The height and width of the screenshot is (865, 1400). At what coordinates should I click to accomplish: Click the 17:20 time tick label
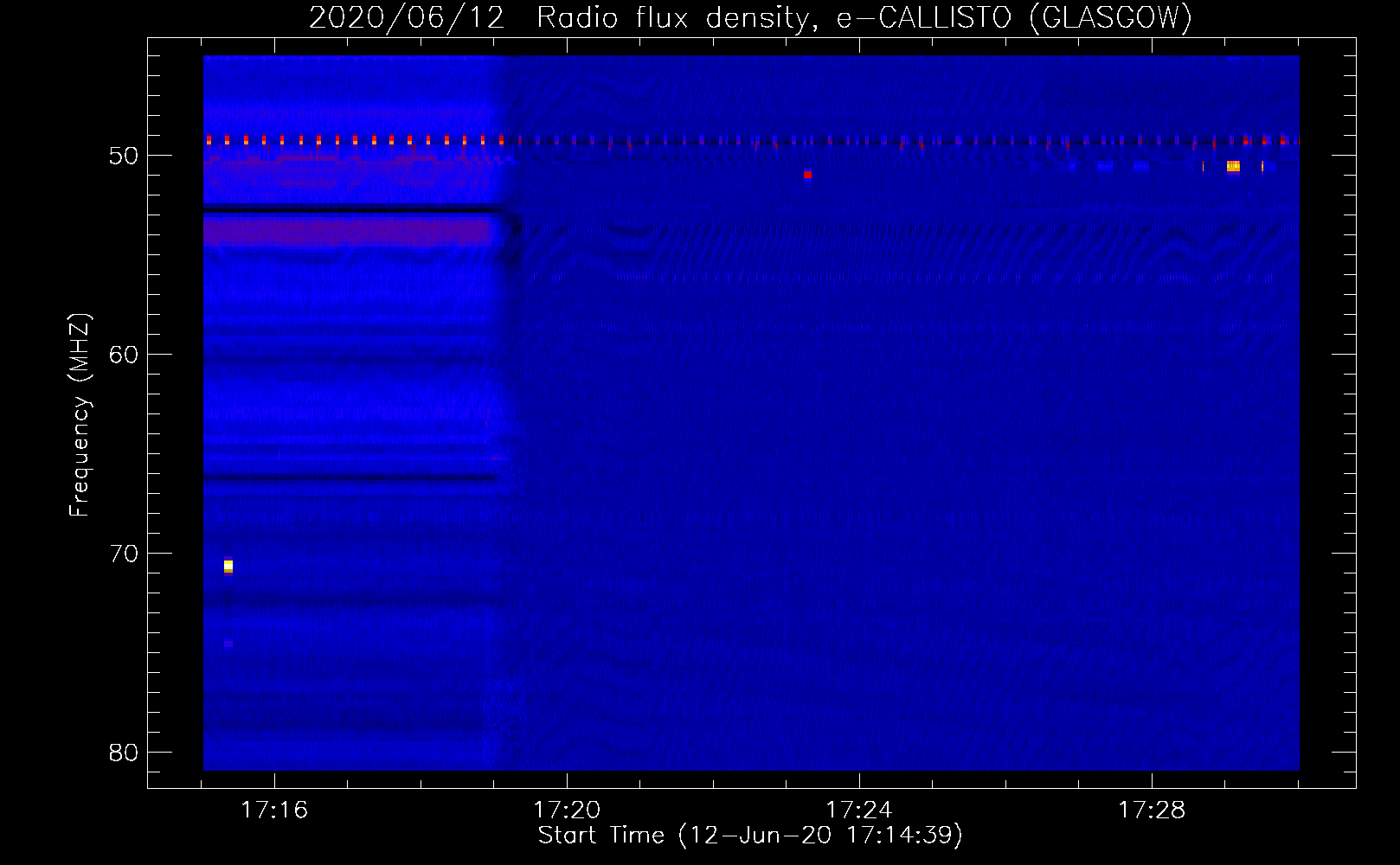[x=567, y=811]
